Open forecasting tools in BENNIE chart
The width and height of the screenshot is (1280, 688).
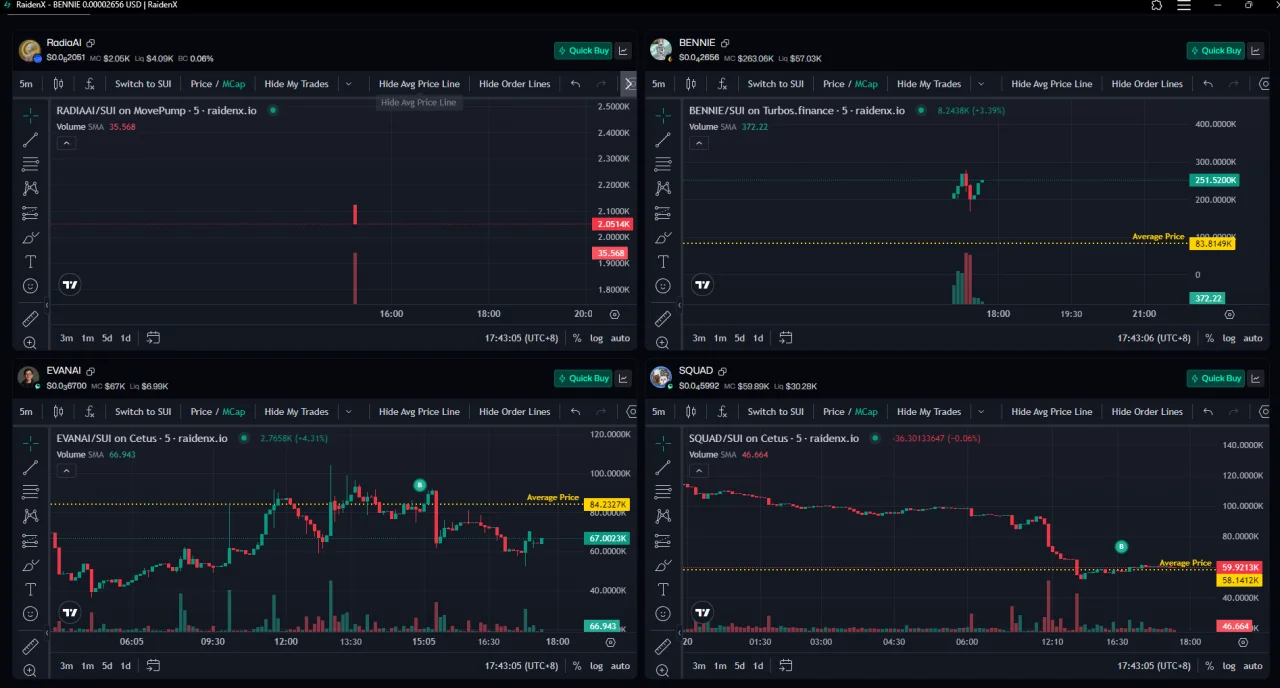click(662, 213)
